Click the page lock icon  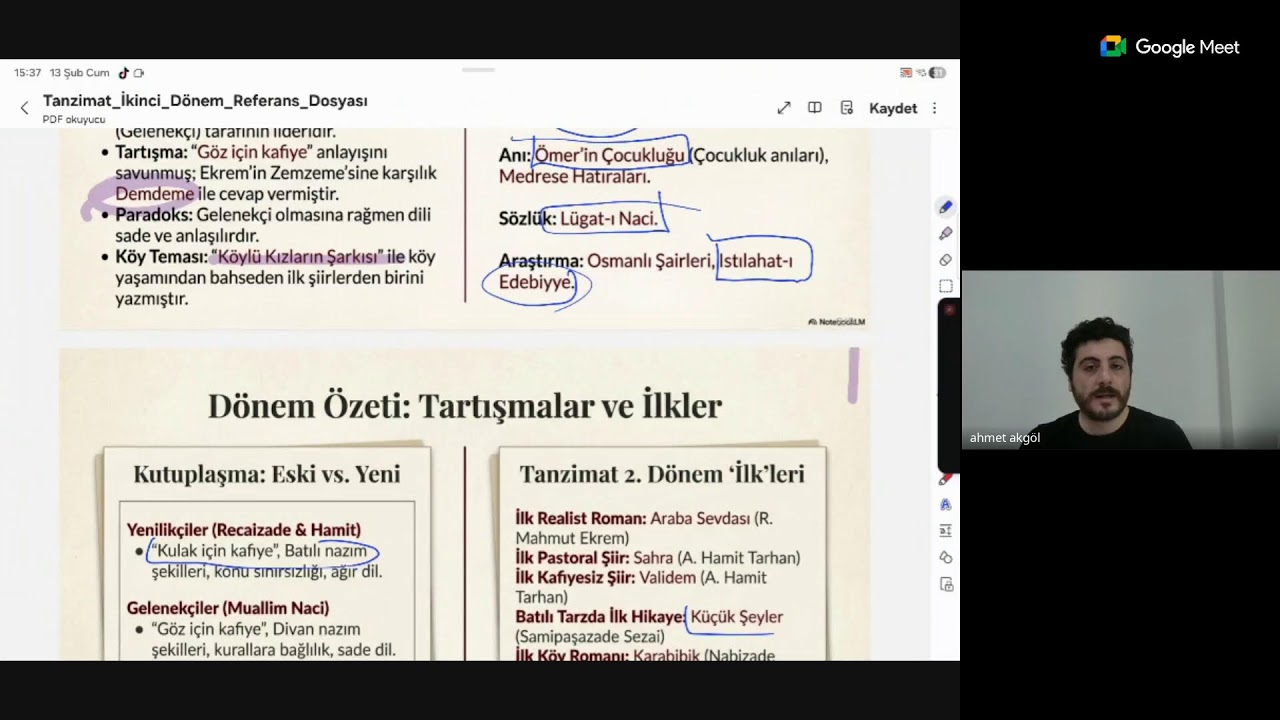pos(945,584)
